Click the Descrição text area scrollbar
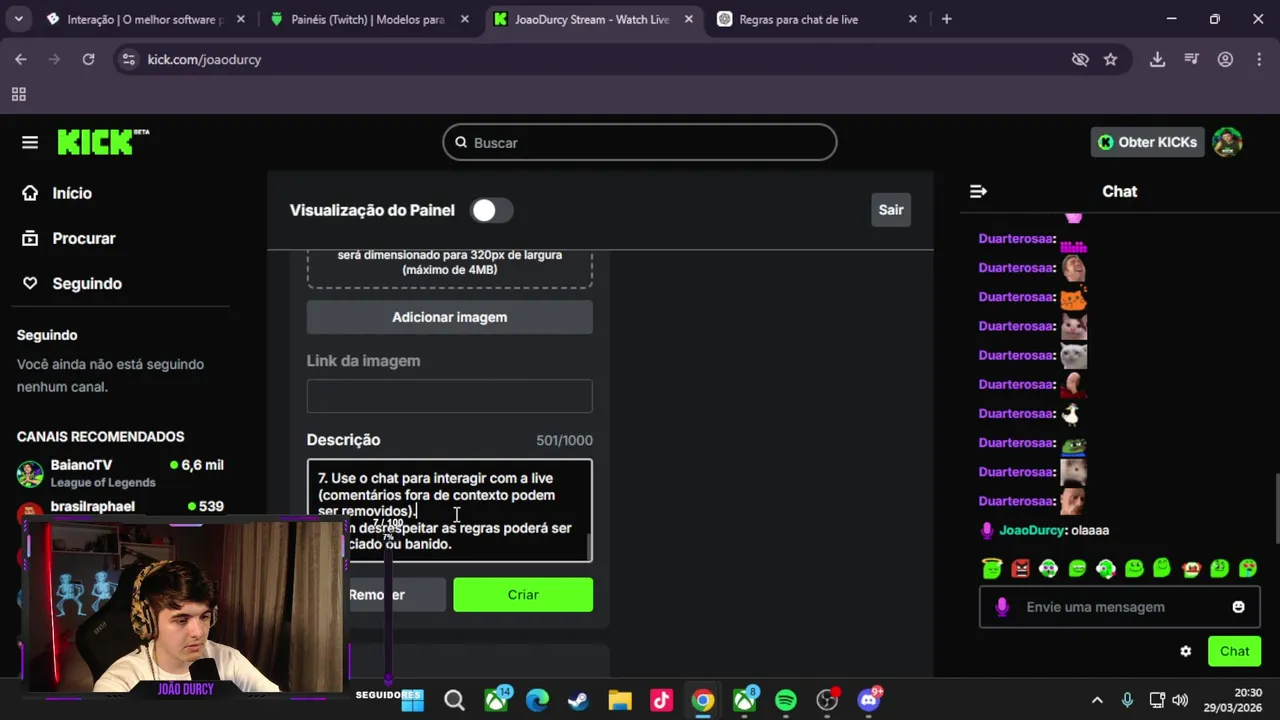 coord(589,546)
